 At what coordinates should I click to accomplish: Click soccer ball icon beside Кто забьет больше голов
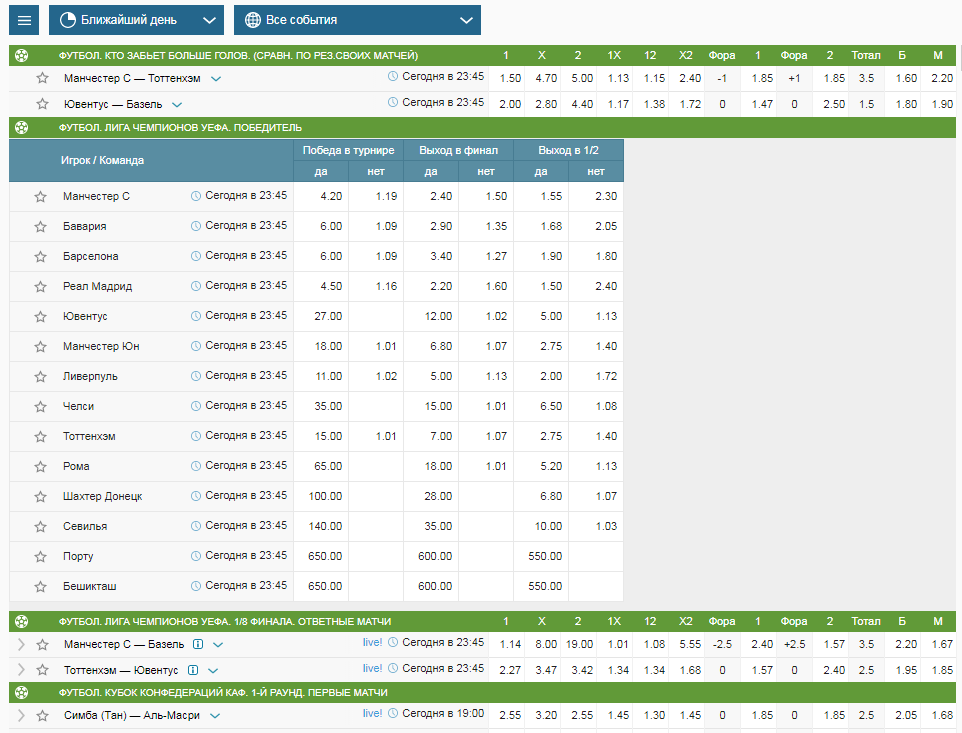pyautogui.click(x=22, y=56)
